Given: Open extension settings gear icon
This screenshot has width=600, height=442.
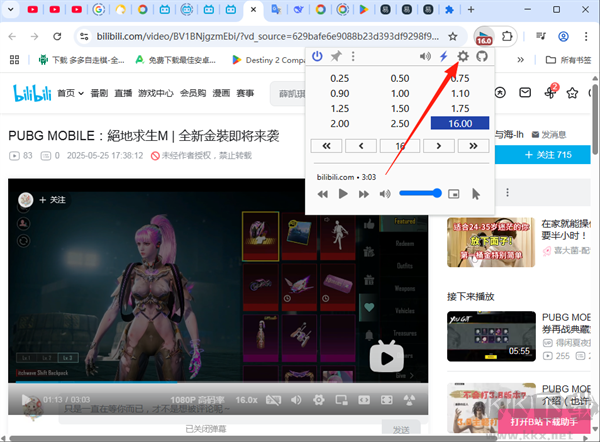Looking at the screenshot, I should (462, 57).
